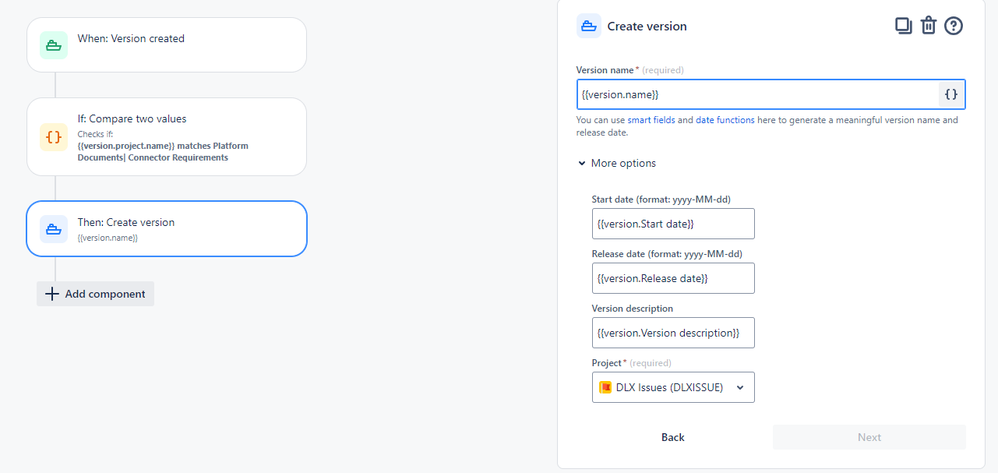
Task: Open the help question mark icon
Action: click(953, 26)
